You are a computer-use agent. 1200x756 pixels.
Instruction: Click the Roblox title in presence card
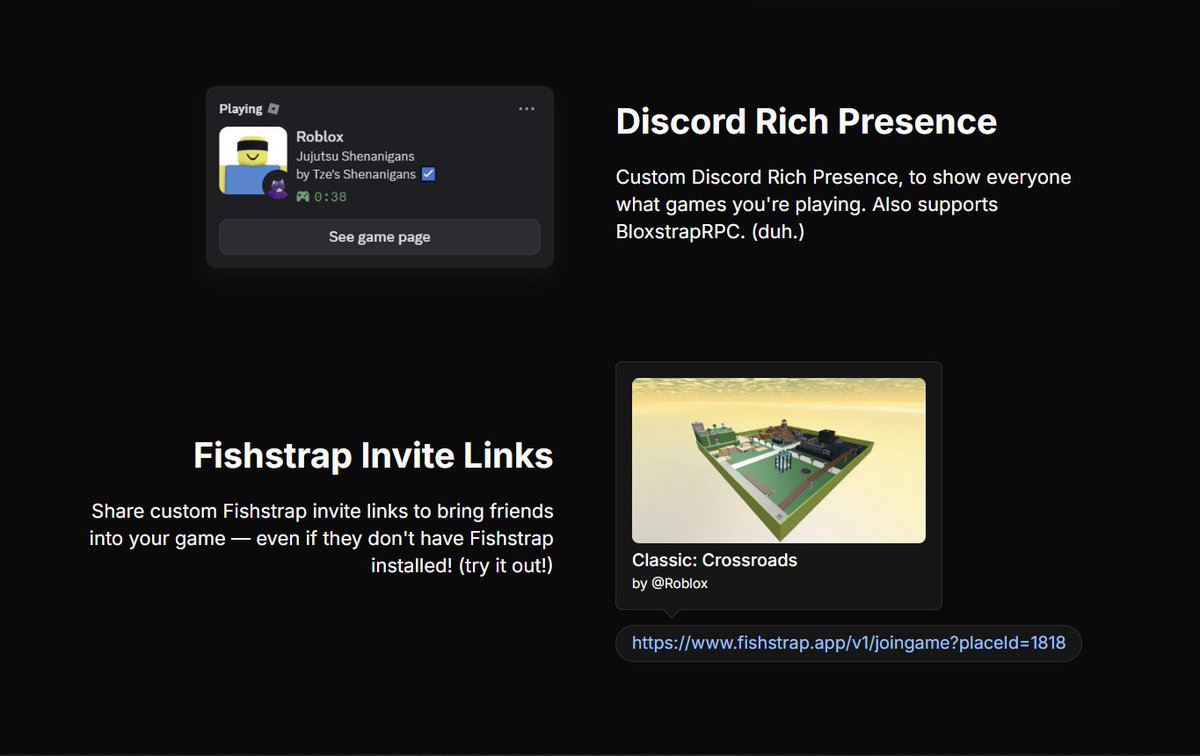(x=320, y=136)
